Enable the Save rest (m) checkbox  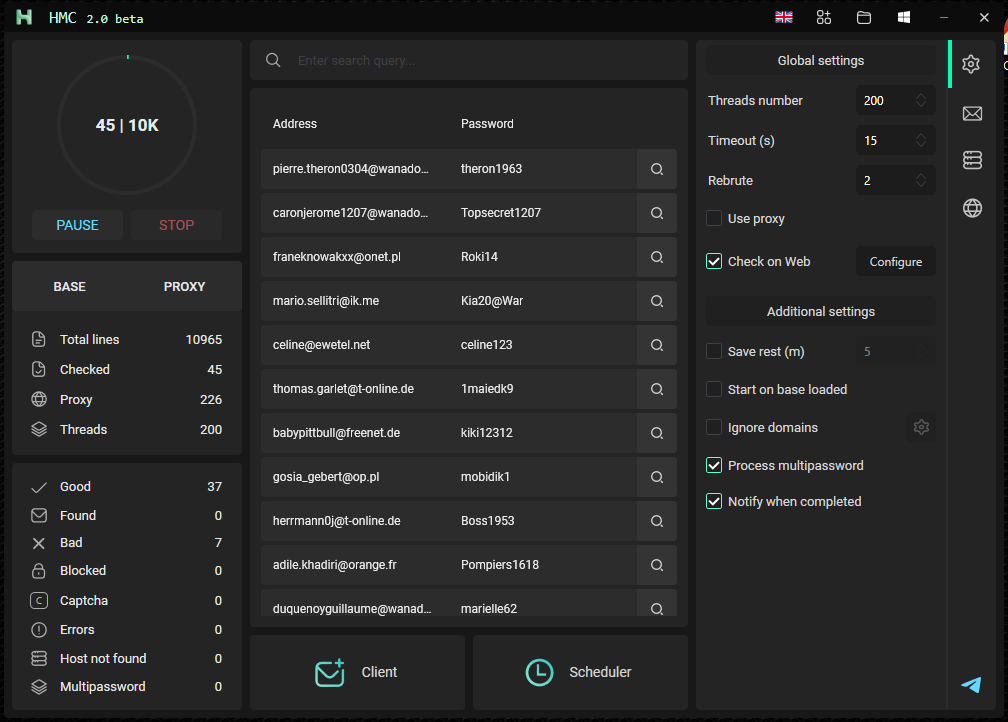point(714,351)
